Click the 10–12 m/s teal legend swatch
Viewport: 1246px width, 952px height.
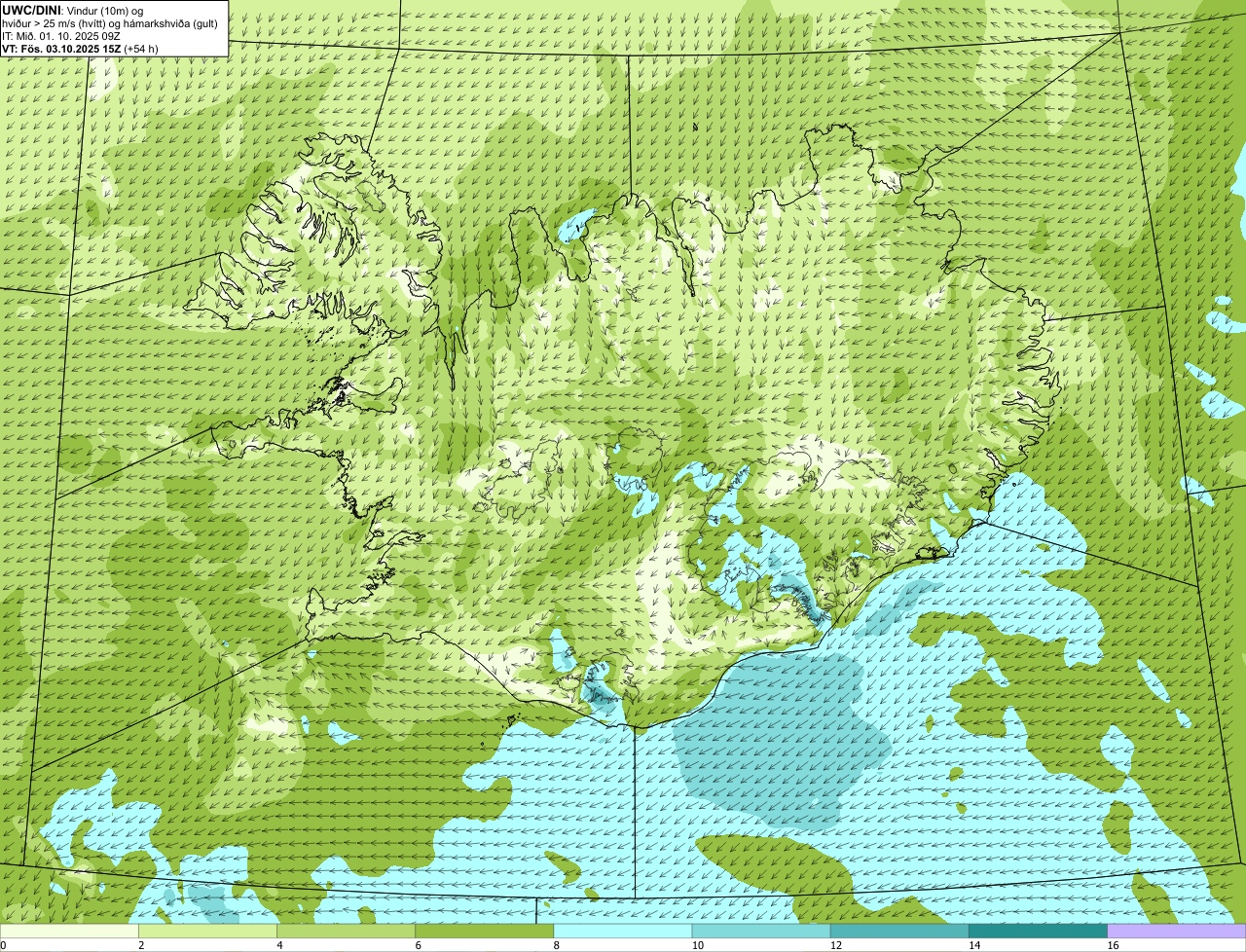point(761,932)
